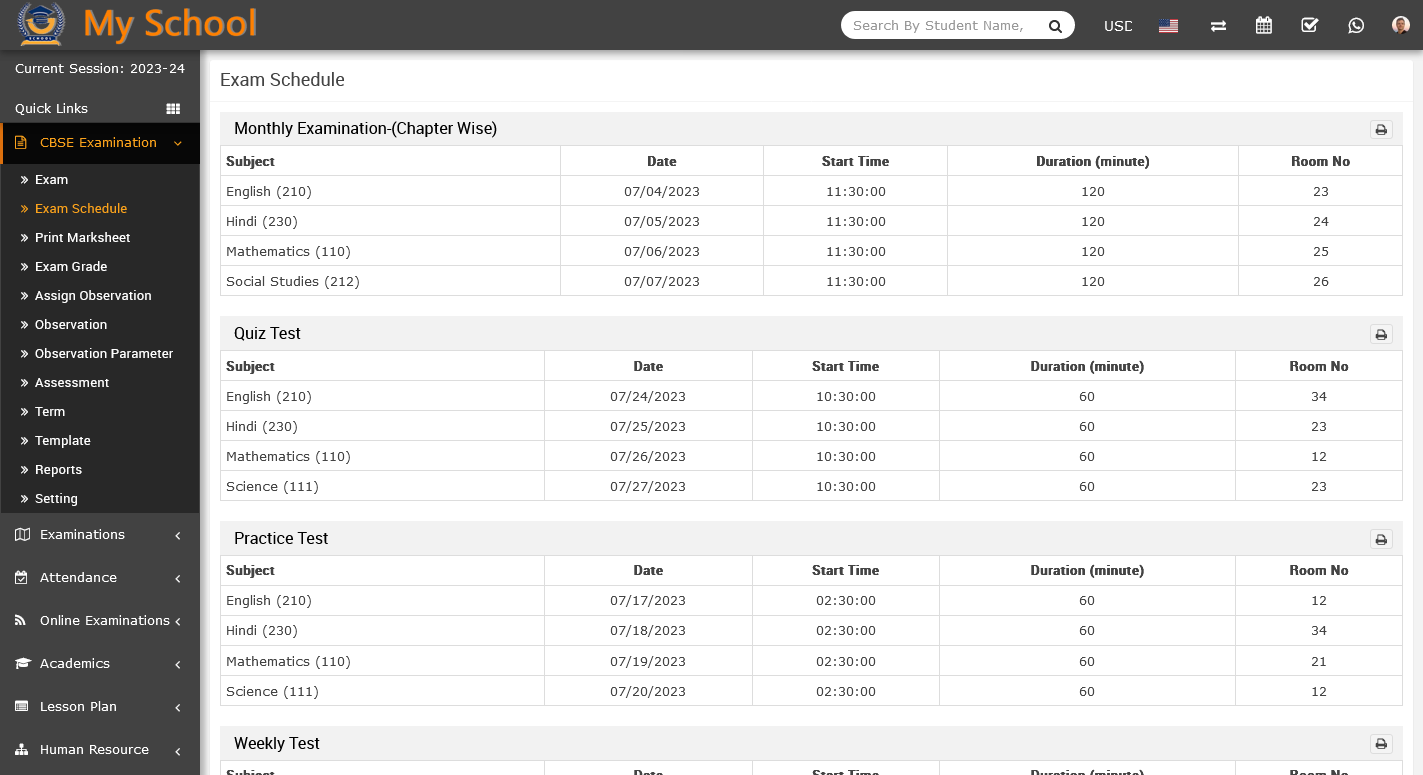Open WhatsApp messaging icon
This screenshot has height=775, width=1423.
(x=1356, y=26)
